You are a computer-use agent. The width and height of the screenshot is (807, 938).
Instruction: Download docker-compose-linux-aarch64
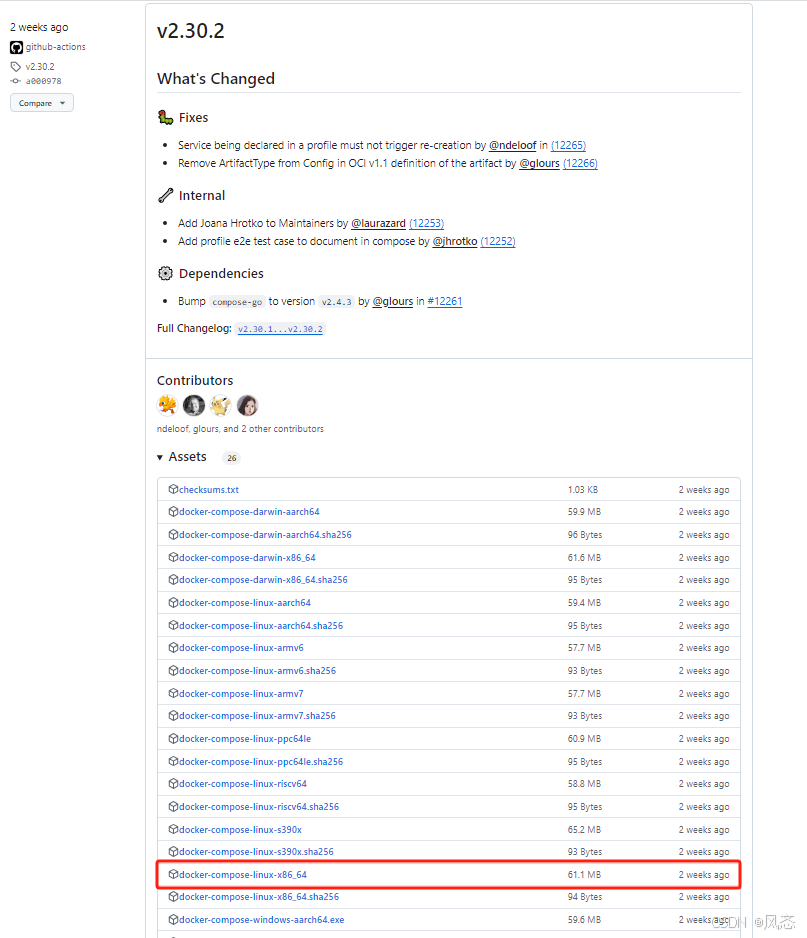(x=245, y=603)
